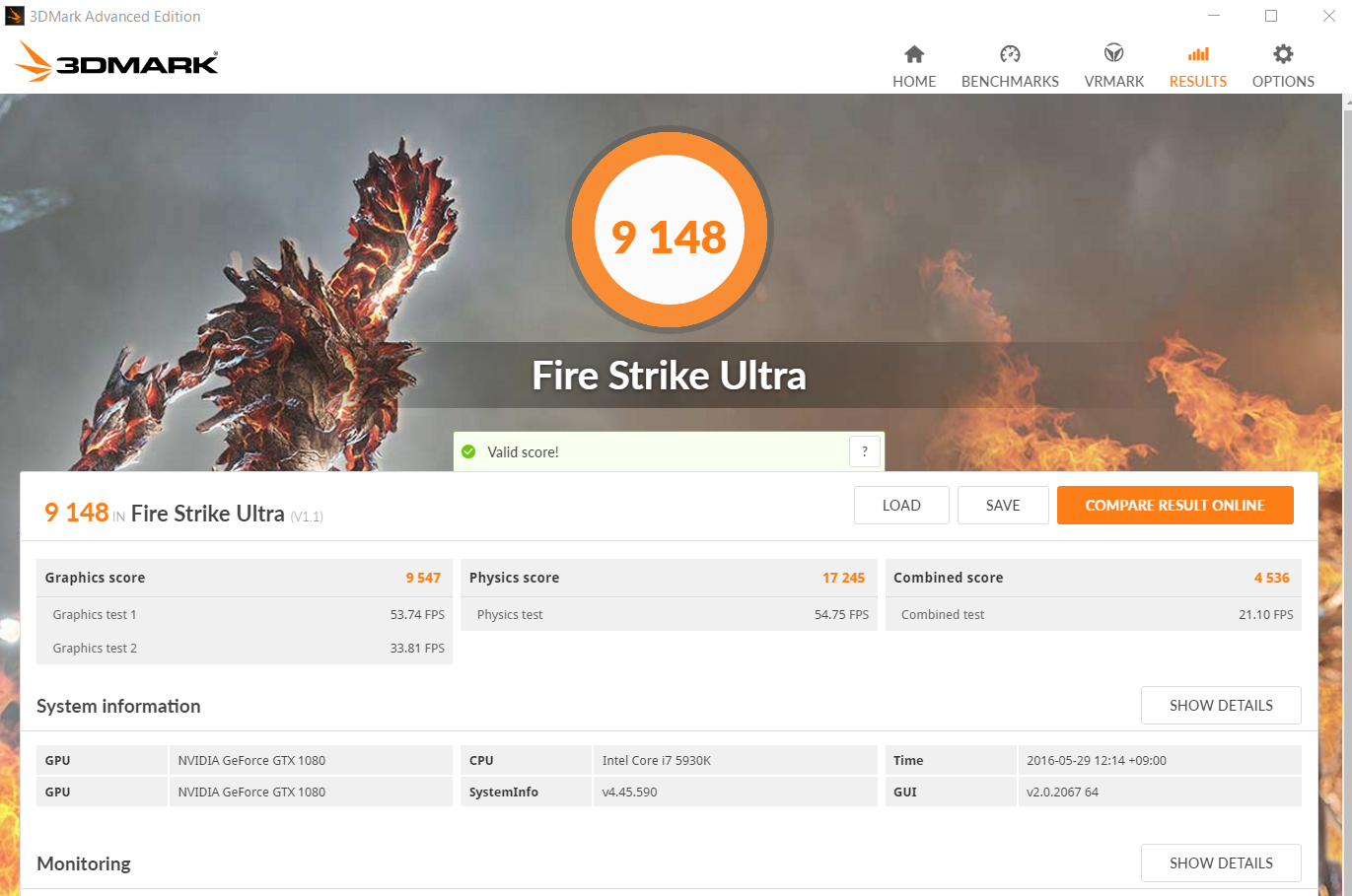1352x896 pixels.
Task: Click the question mark help button
Action: click(x=865, y=451)
